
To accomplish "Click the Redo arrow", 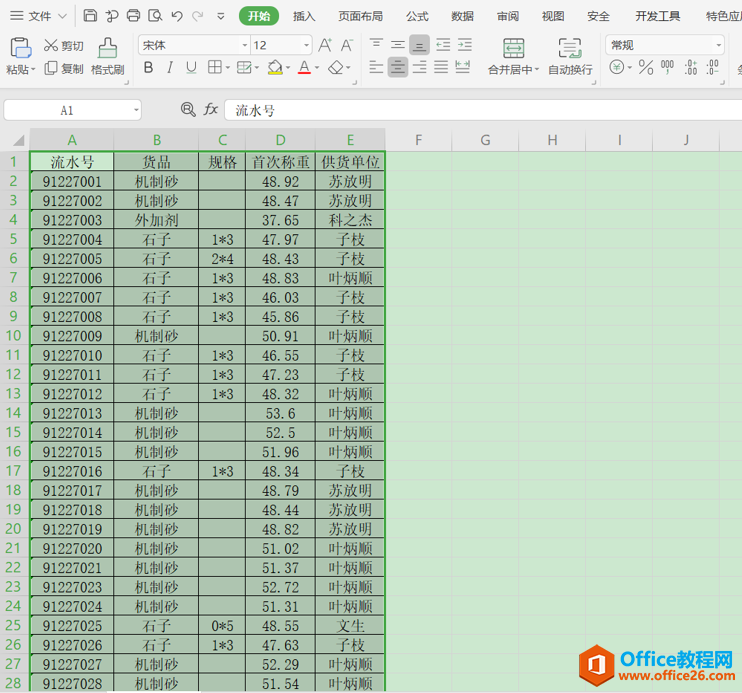I will (x=198, y=16).
